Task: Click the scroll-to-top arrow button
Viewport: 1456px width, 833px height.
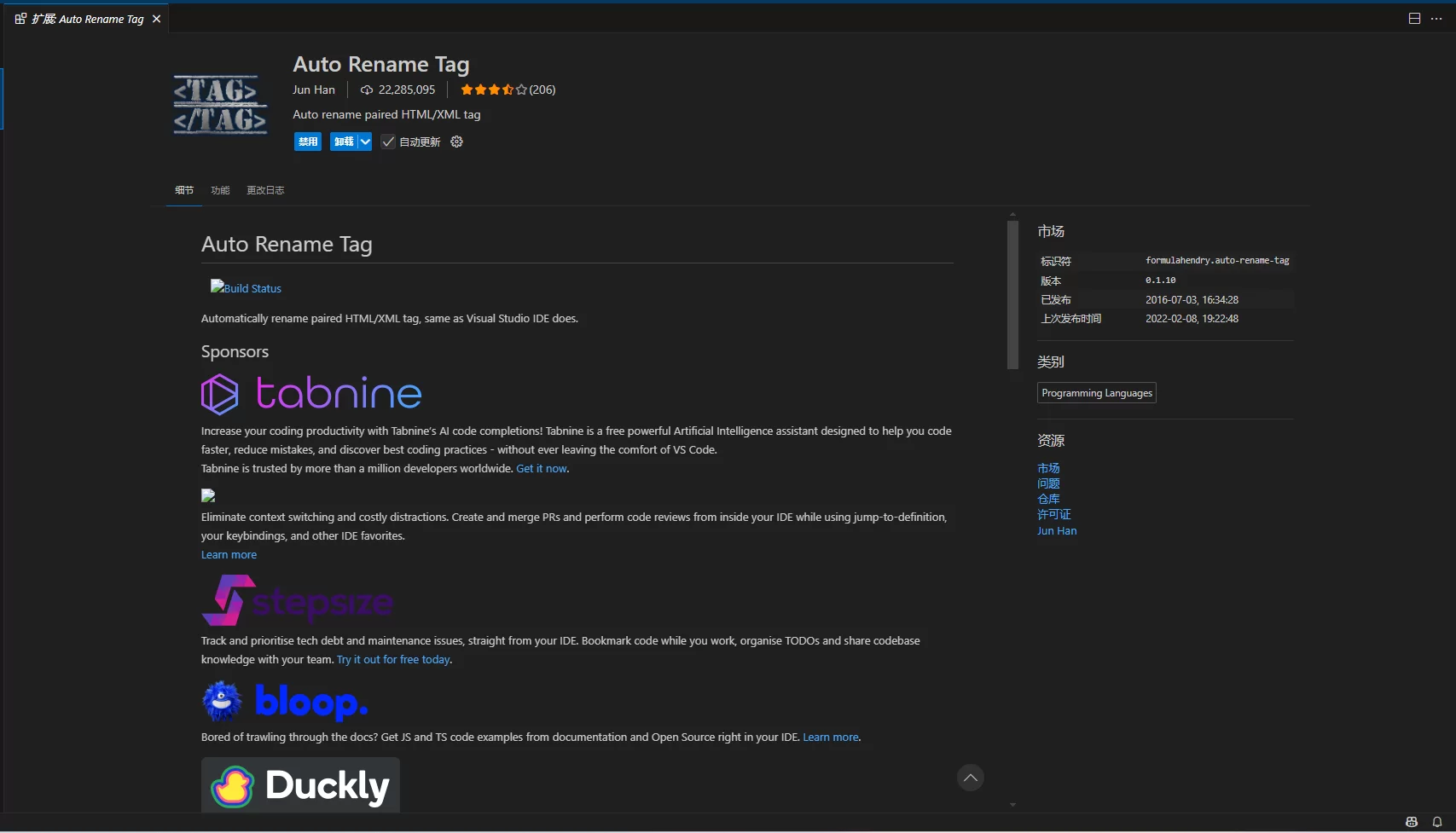Action: [970, 778]
